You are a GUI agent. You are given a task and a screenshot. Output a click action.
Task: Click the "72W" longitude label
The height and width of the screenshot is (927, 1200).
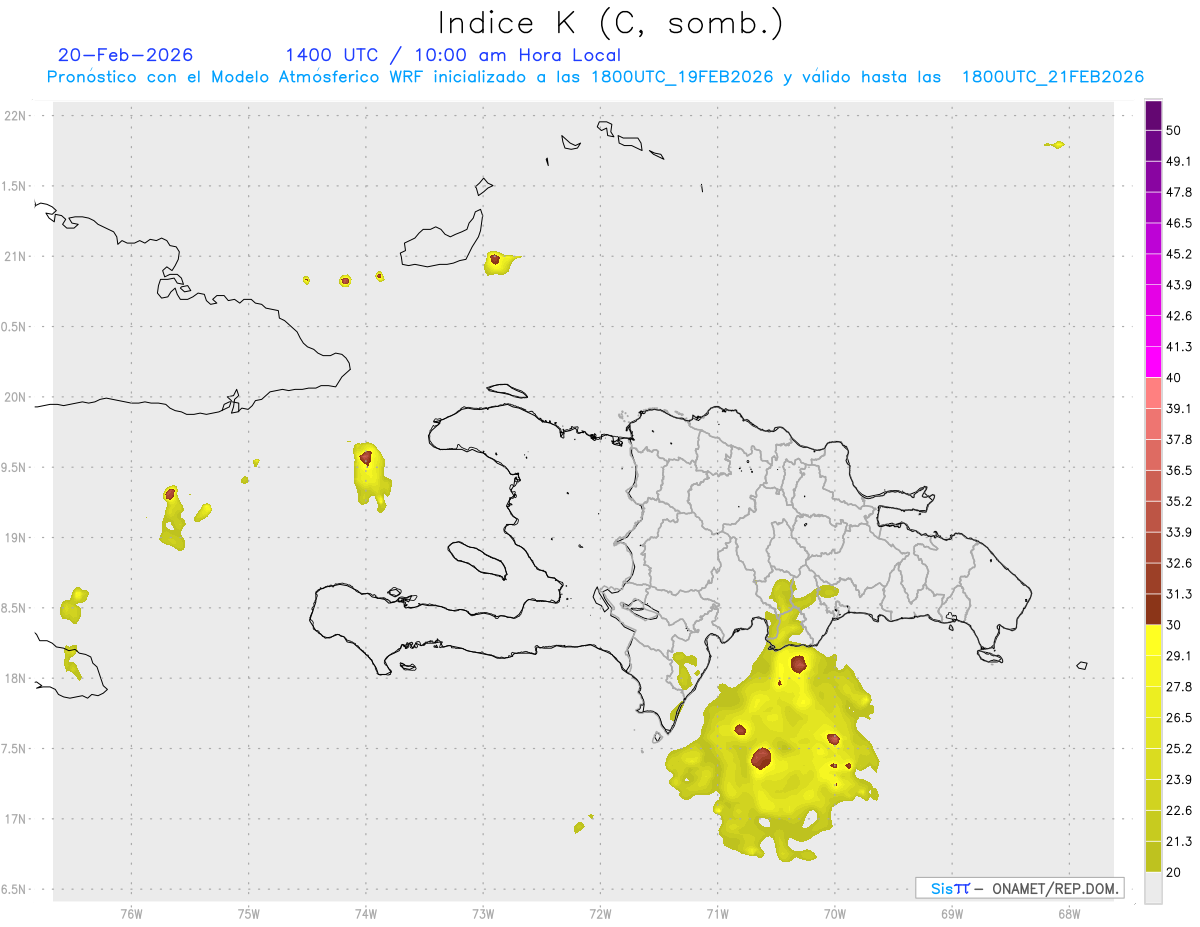tap(600, 912)
